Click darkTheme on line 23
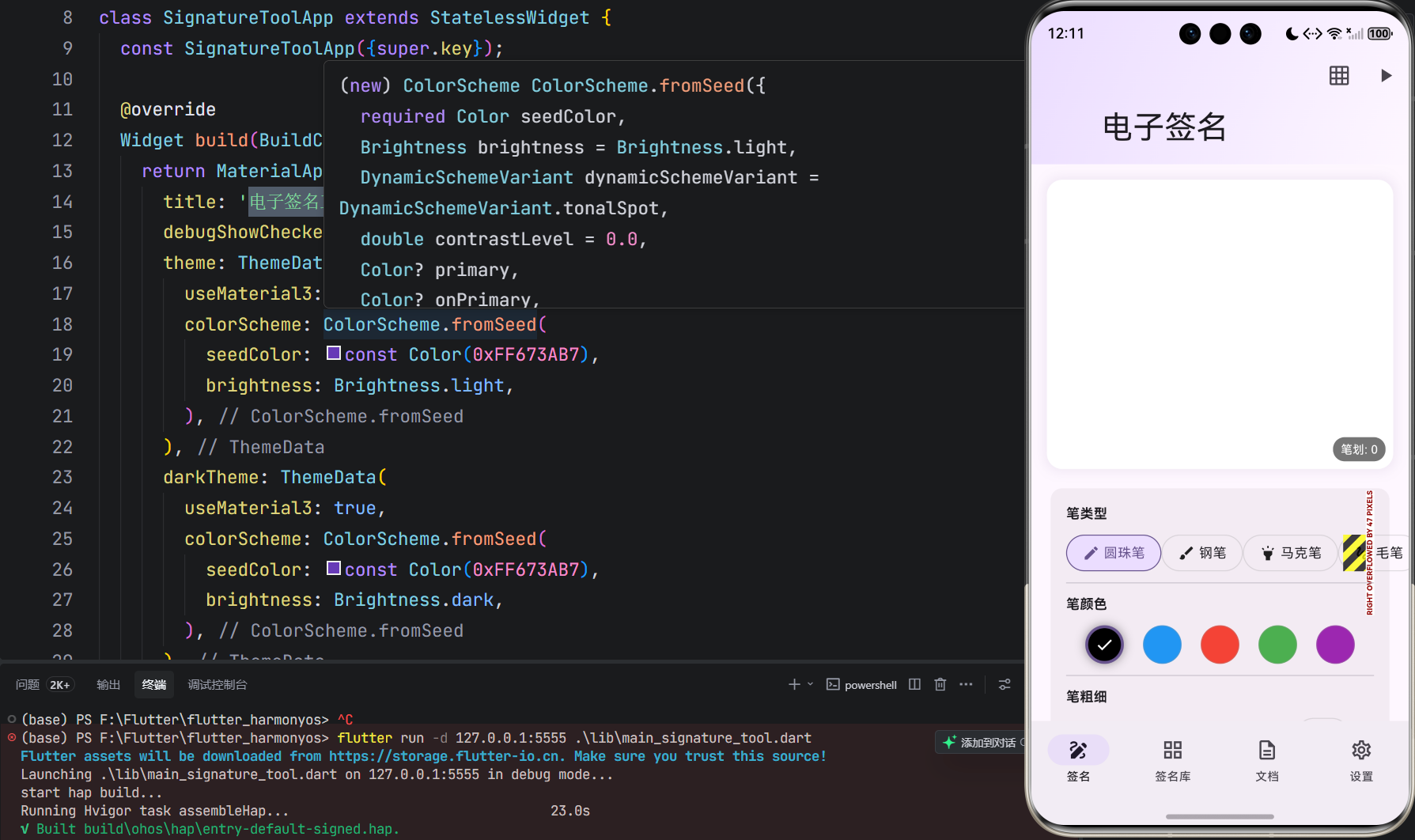This screenshot has width=1415, height=840. click(x=210, y=477)
